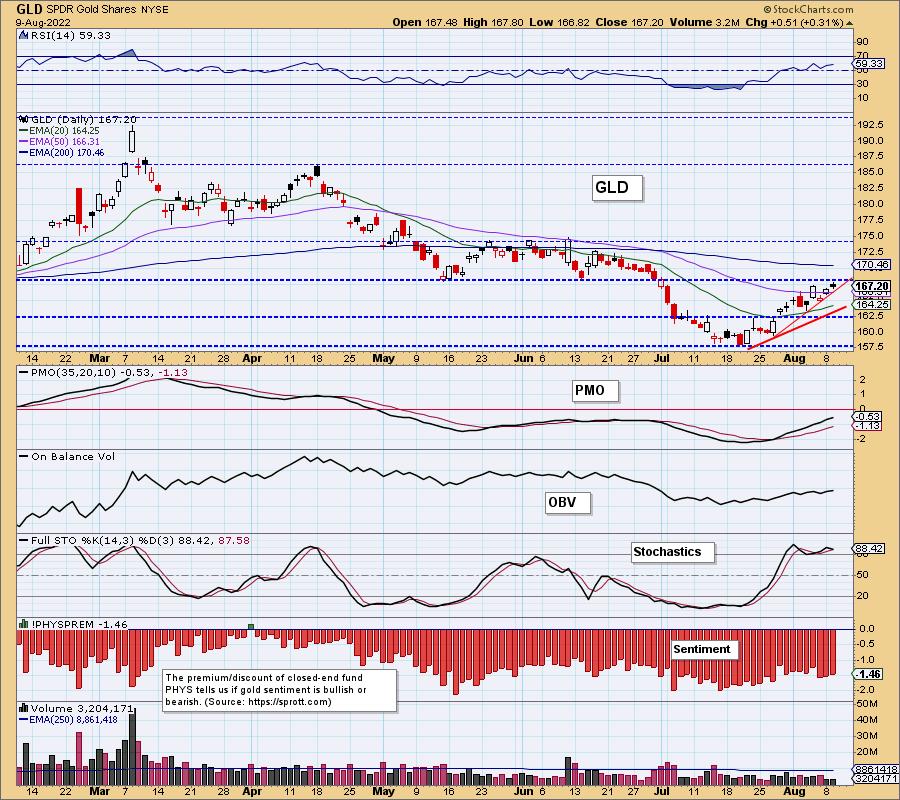Click the 167.20 last price tag

coord(872,286)
